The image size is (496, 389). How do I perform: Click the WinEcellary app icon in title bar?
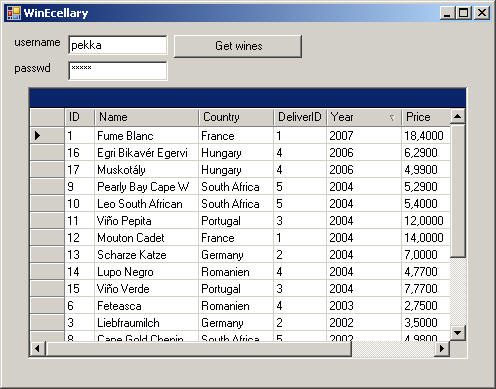coord(14,13)
